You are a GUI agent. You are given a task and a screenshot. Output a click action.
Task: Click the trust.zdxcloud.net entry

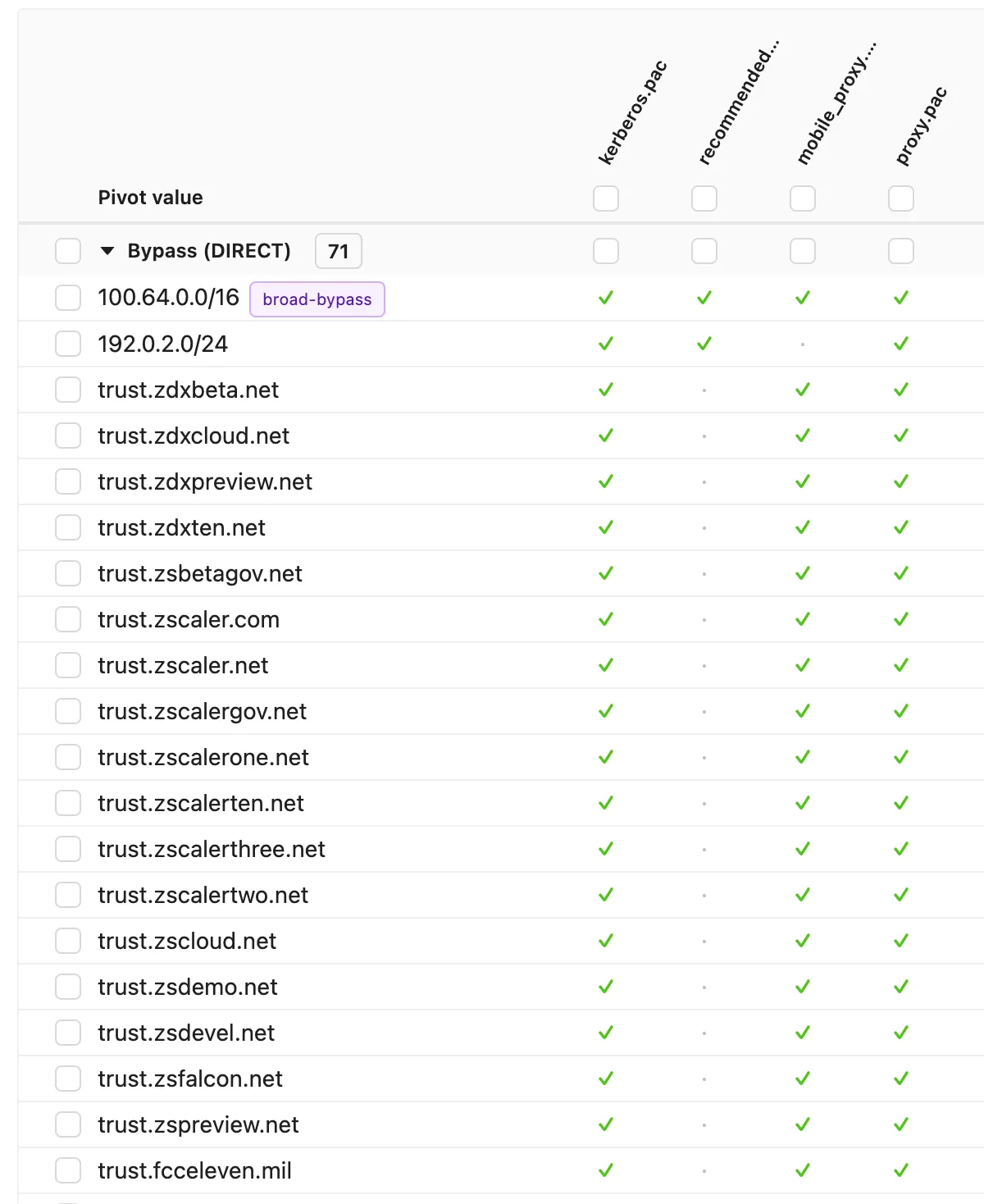point(194,436)
